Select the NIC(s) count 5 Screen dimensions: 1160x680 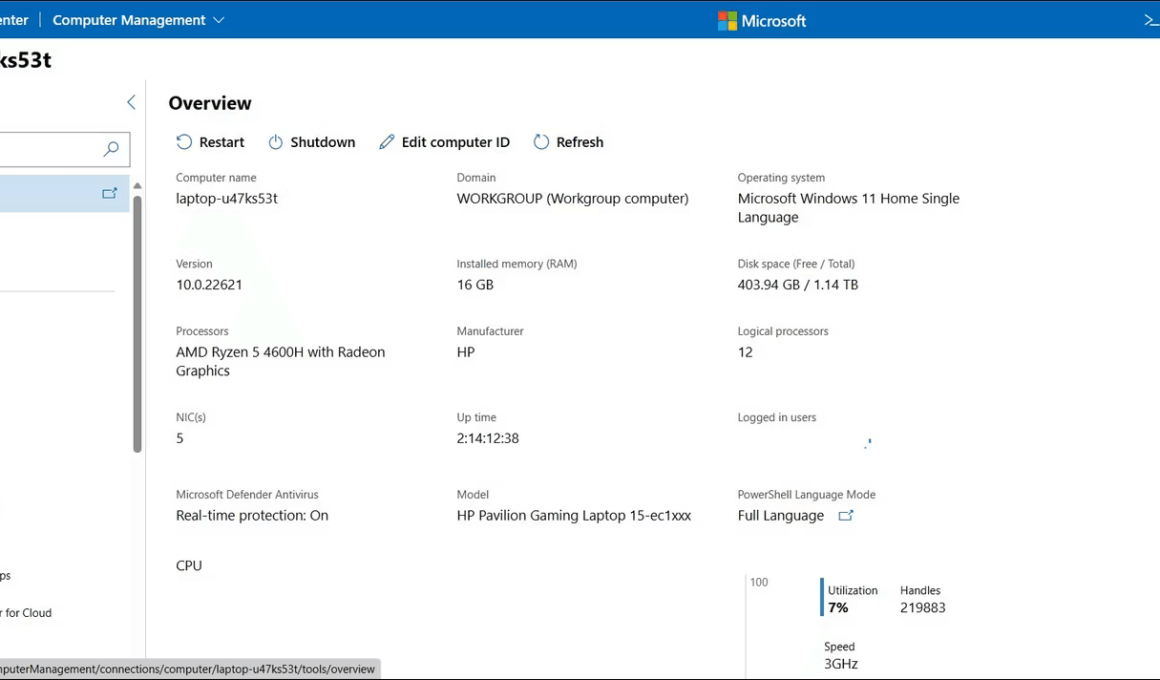180,438
